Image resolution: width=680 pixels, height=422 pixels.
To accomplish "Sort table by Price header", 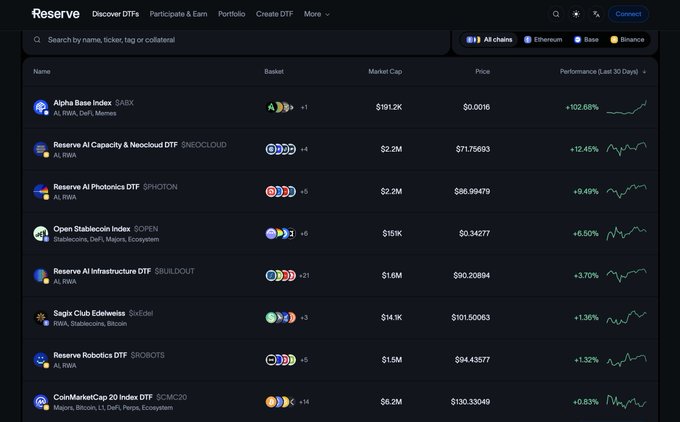I will pyautogui.click(x=482, y=72).
